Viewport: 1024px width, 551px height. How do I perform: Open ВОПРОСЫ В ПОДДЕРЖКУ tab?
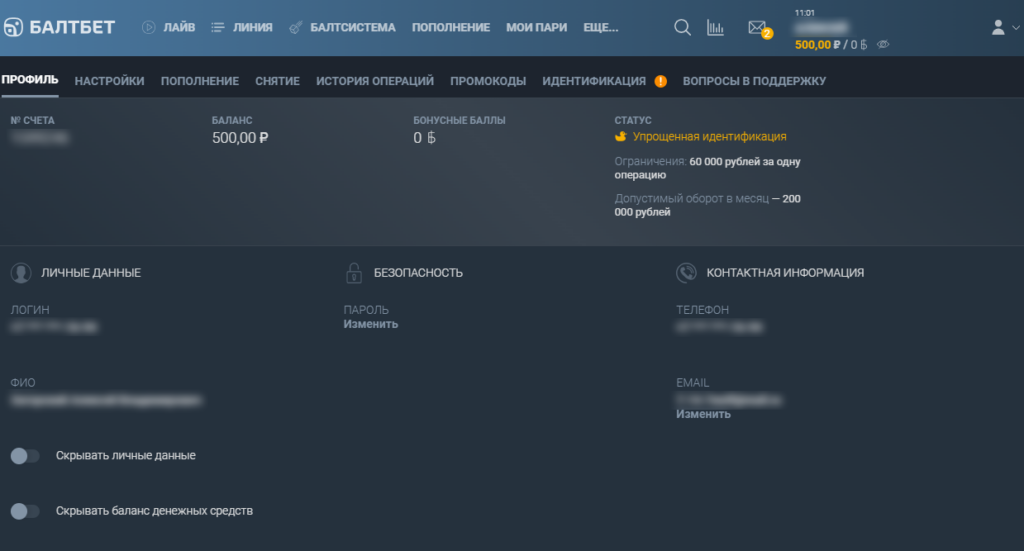pos(754,81)
